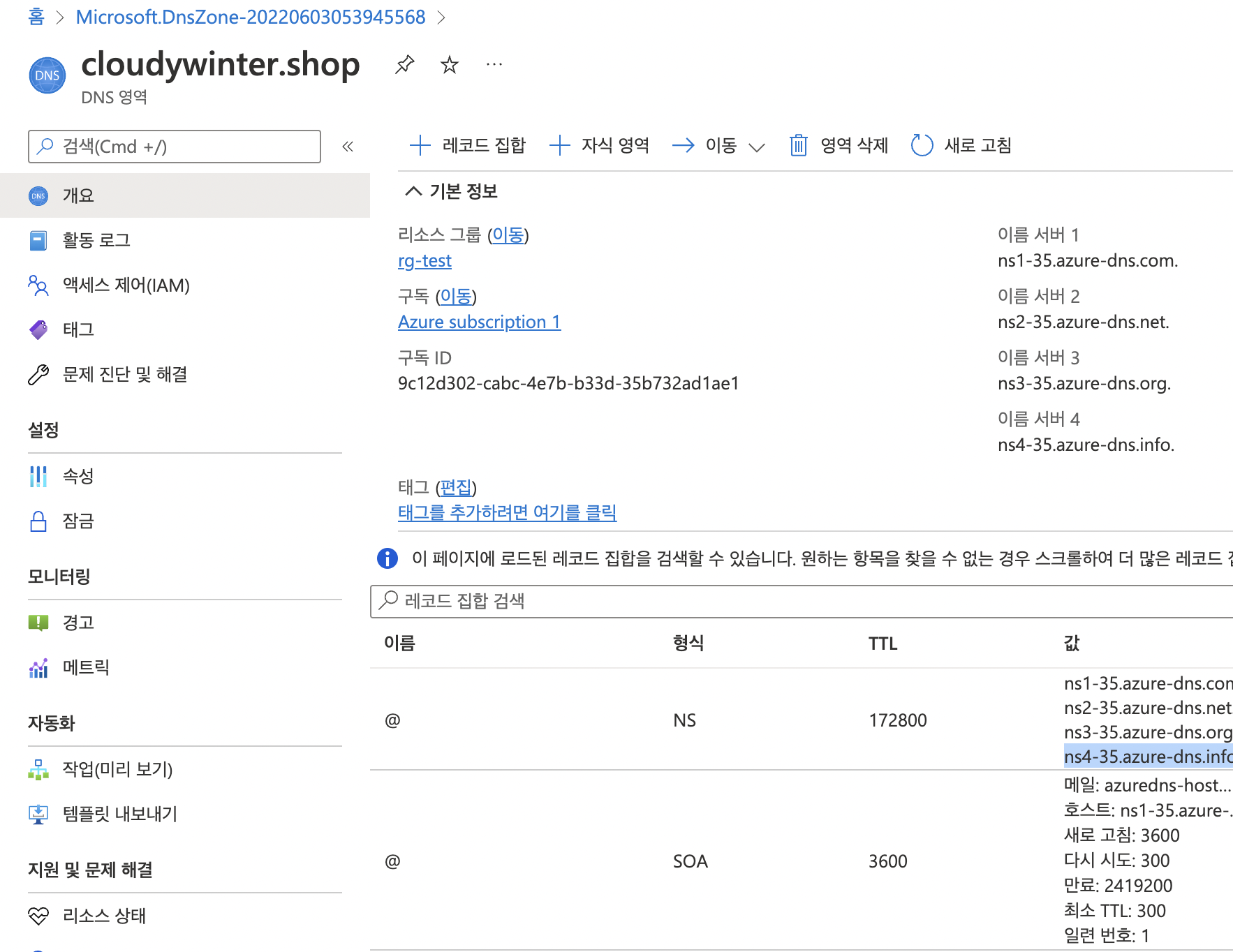Click NS record type cell

684,720
